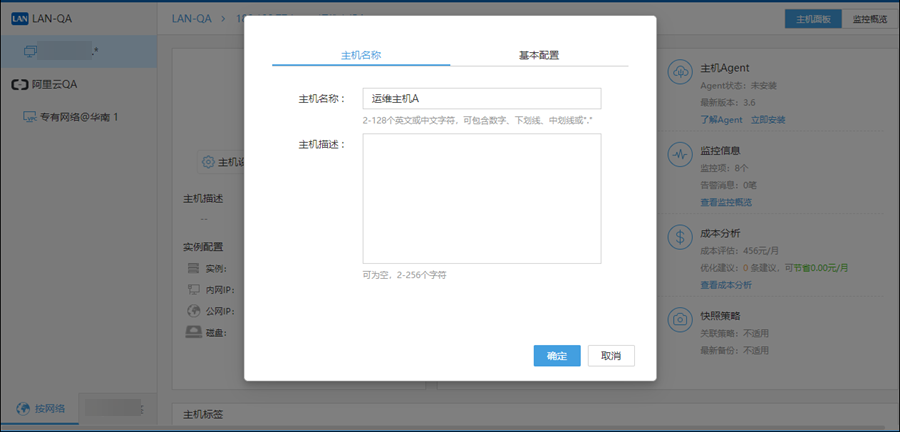Click the 阿里云QA cloud provider icon
Screen dimensions: 900x432
coord(19,85)
